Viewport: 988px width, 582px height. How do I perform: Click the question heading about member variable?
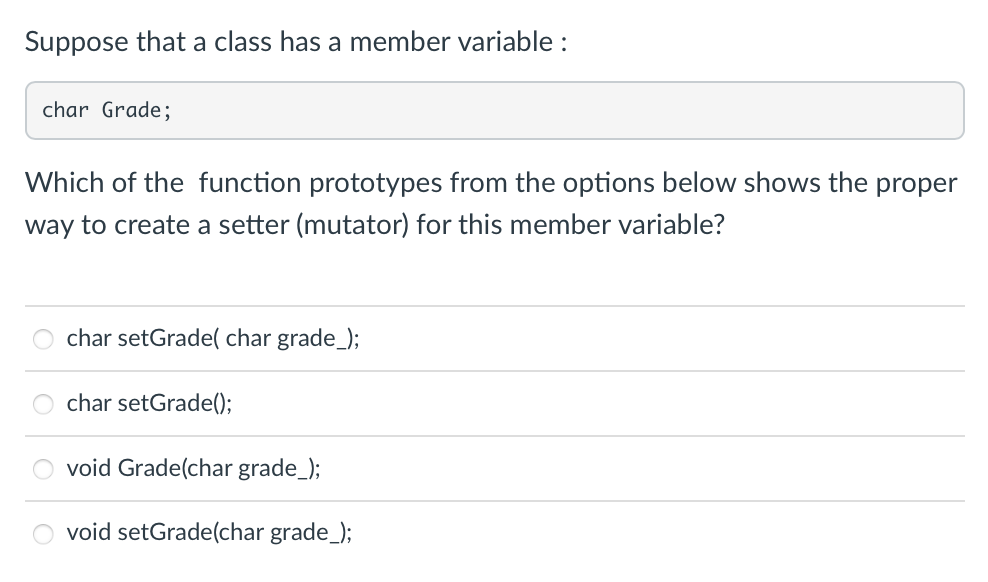point(295,42)
